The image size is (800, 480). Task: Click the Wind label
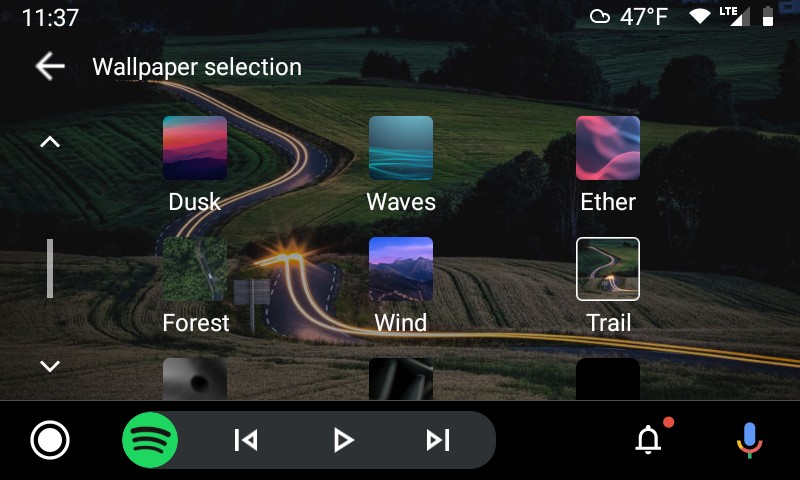[401, 322]
